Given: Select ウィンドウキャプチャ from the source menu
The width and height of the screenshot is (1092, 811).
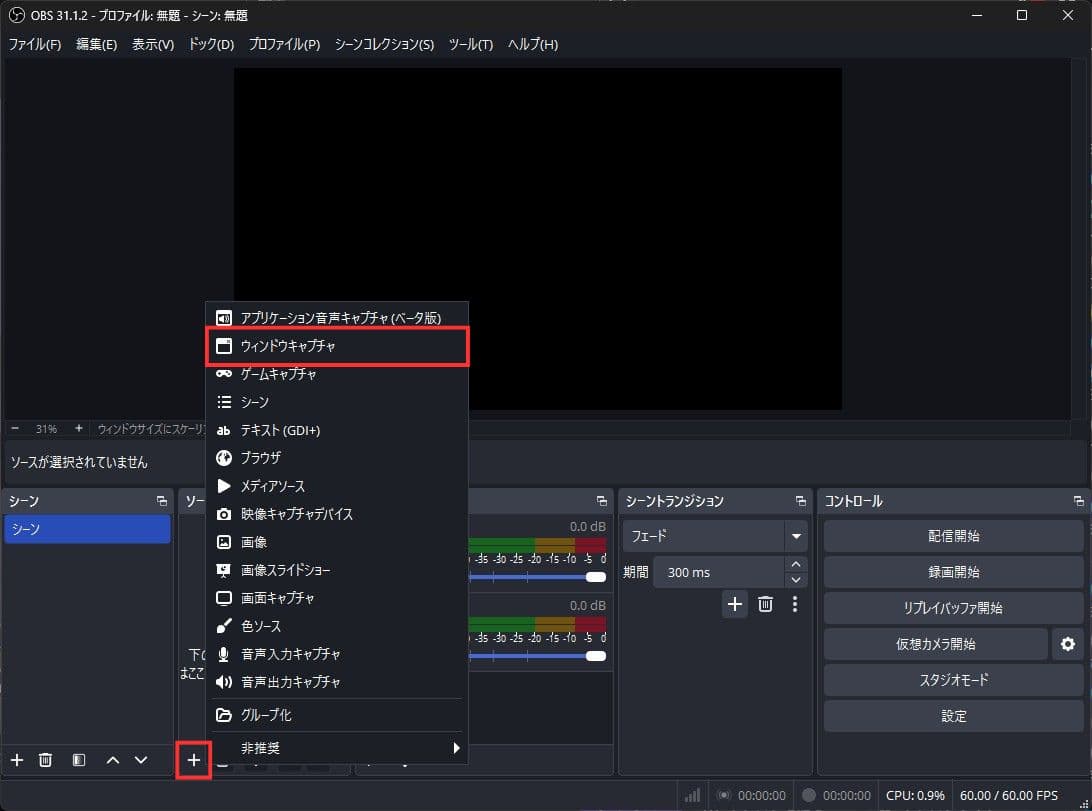Looking at the screenshot, I should click(291, 345).
